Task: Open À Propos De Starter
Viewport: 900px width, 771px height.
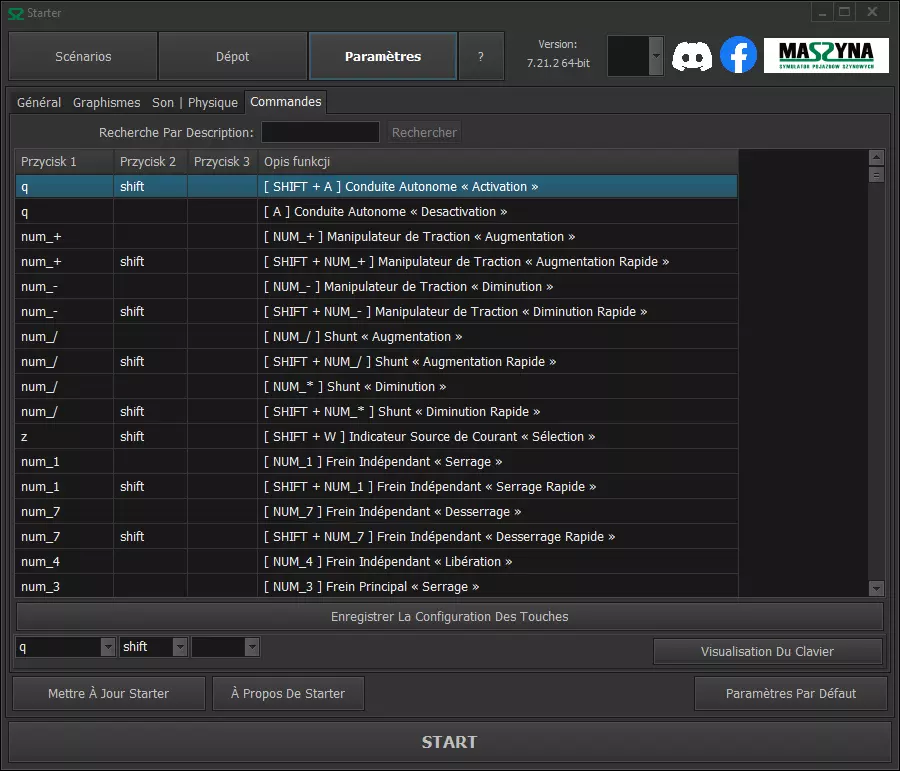Action: 288,693
